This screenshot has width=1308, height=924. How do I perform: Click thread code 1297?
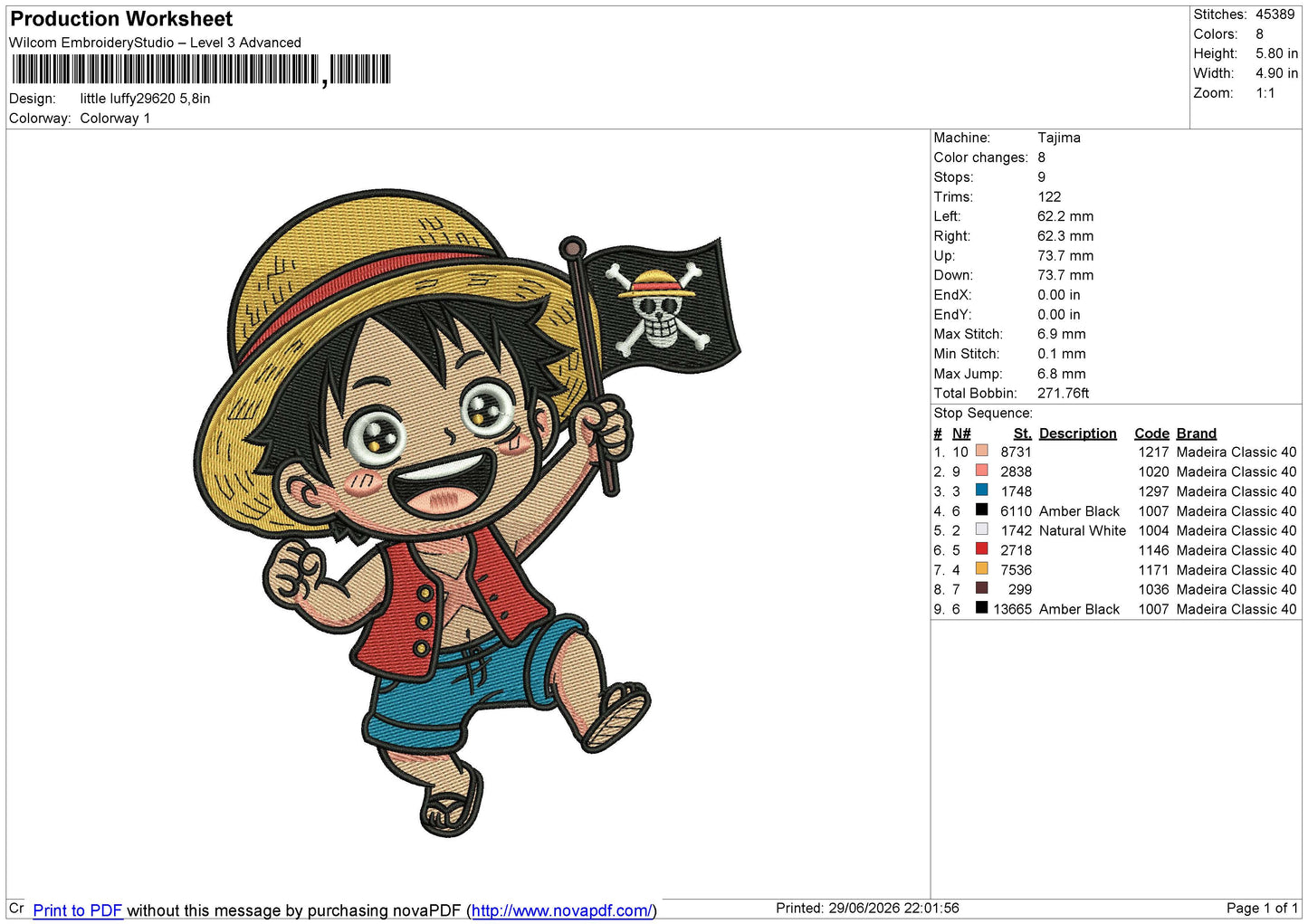click(1154, 491)
